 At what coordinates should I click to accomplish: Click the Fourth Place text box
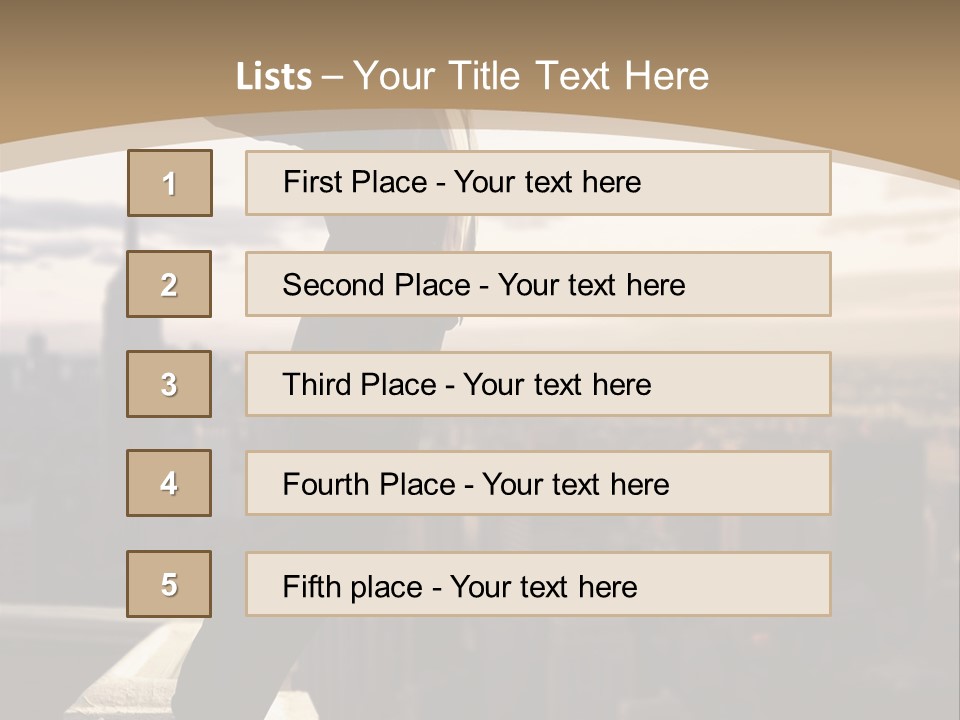[538, 484]
